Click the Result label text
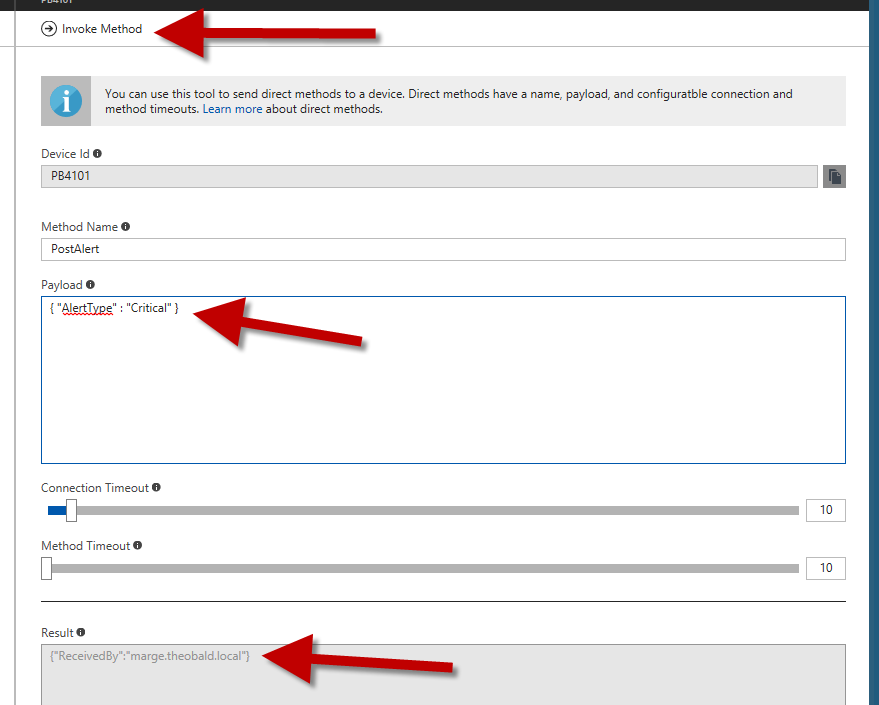This screenshot has width=879, height=705. (x=57, y=632)
